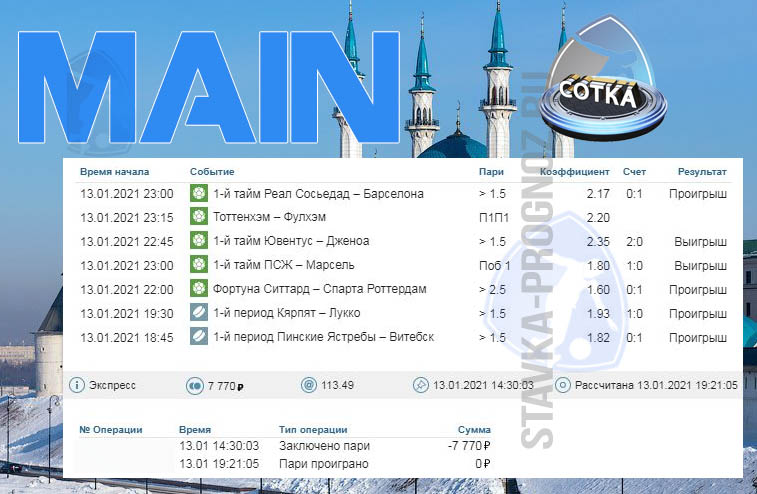Viewport: 757px width, 494px height.
Task: Click Проигрыш result in the Кярпят row
Action: tap(698, 314)
